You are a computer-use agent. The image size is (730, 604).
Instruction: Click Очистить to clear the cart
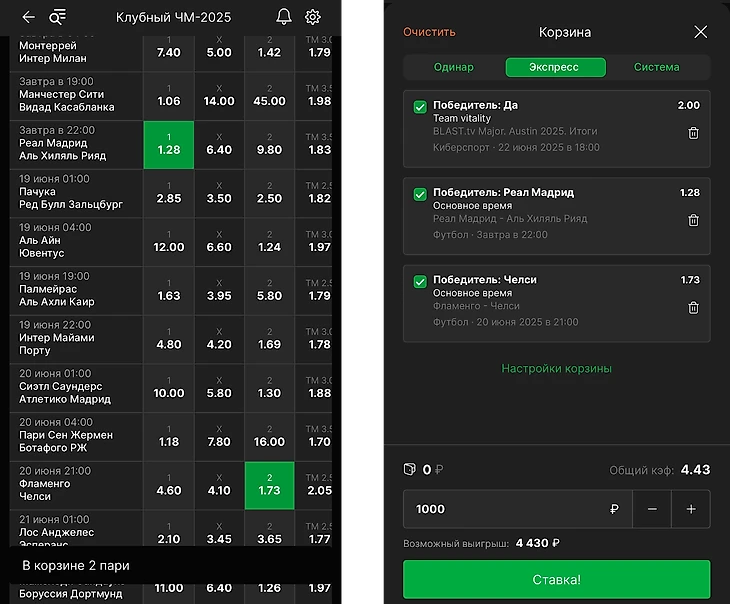(x=429, y=32)
